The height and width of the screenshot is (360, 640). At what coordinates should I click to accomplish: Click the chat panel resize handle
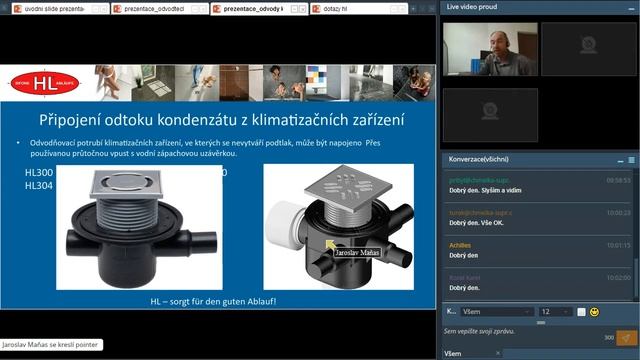pyautogui.click(x=541, y=322)
